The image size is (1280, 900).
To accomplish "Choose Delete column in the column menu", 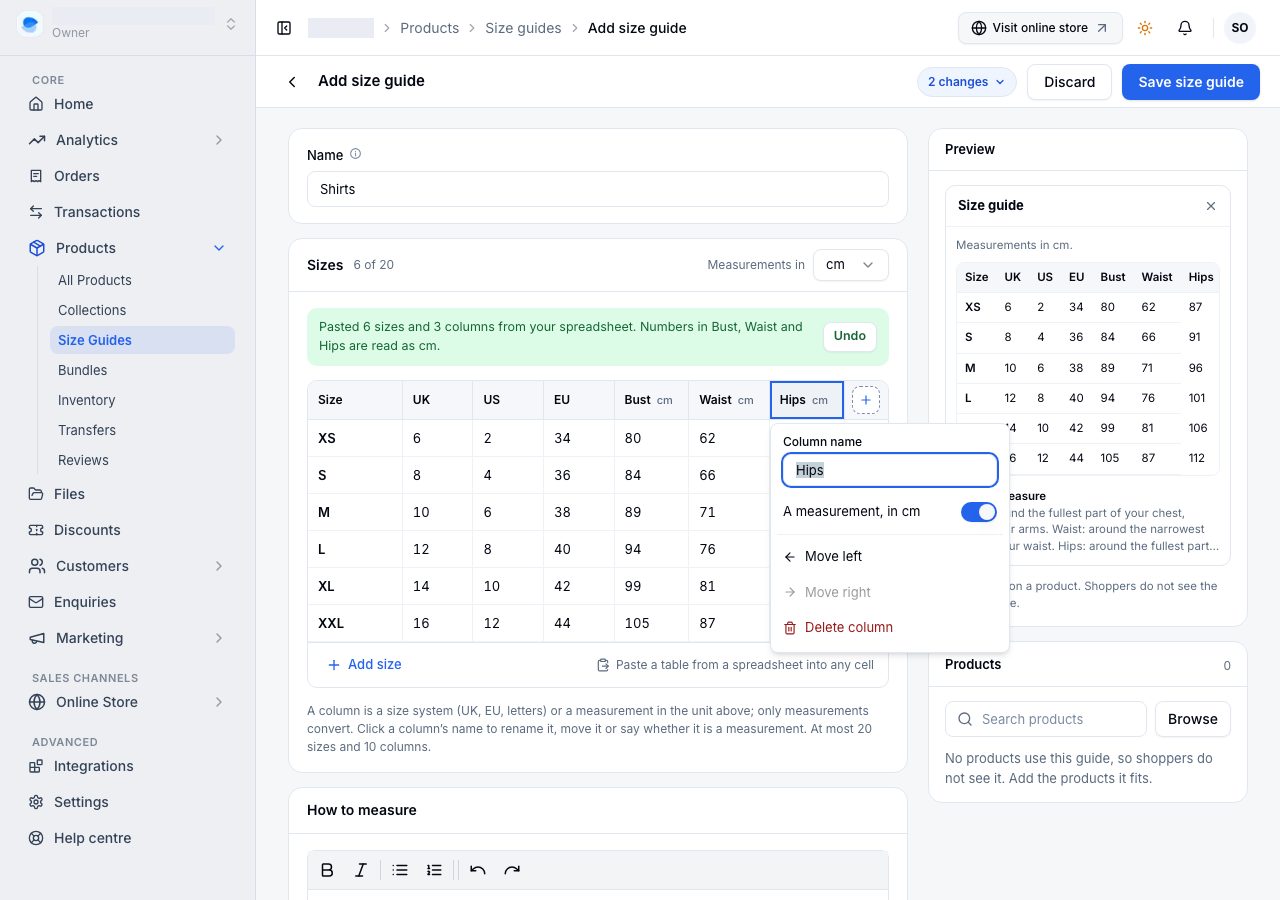I will click(890, 627).
